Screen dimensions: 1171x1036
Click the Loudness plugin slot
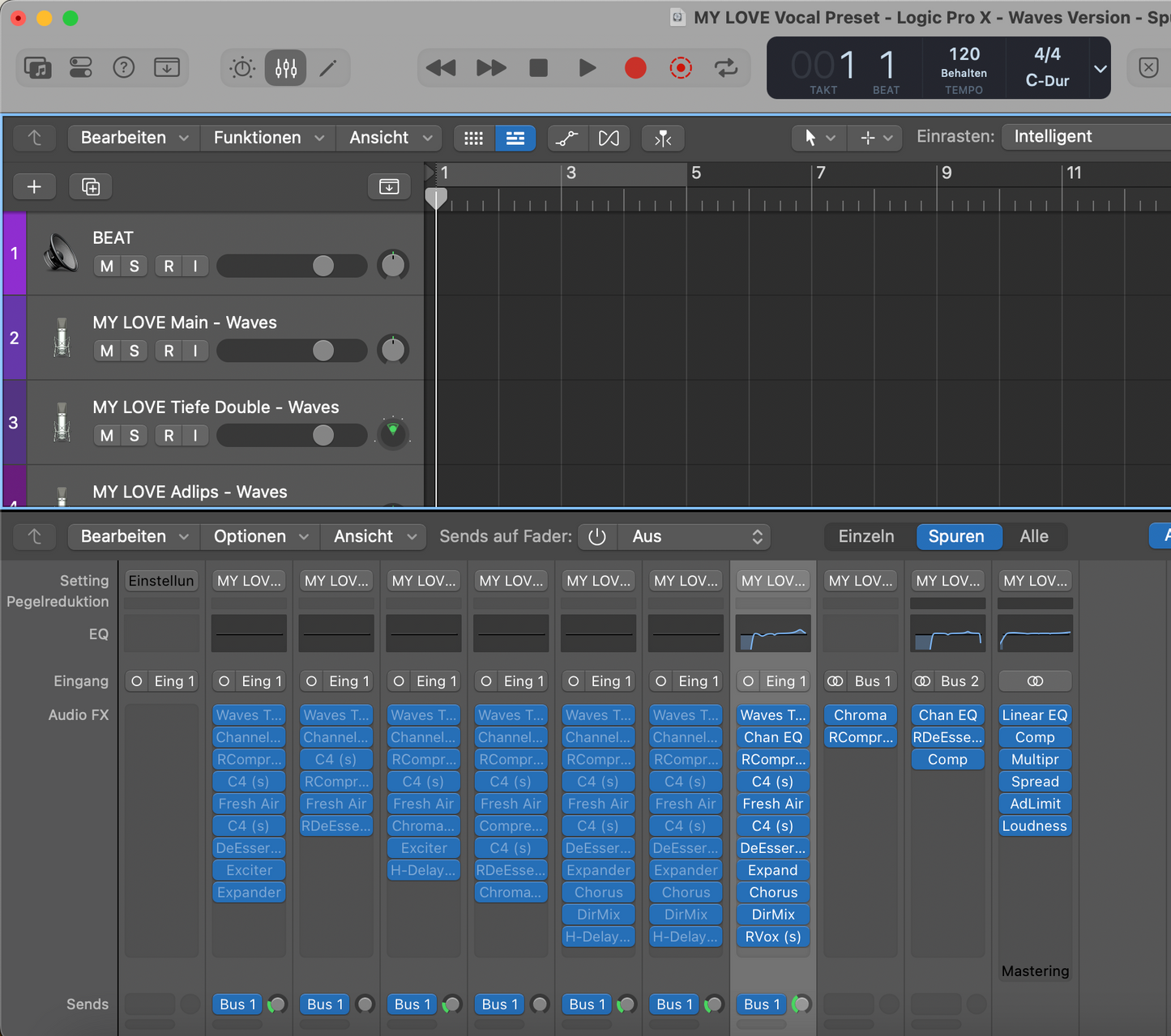tap(1035, 826)
